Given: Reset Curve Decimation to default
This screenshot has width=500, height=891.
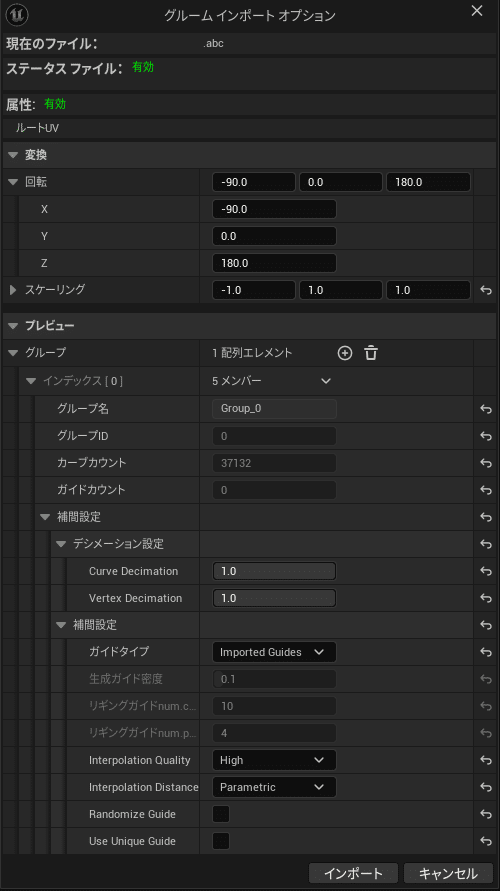Looking at the screenshot, I should [x=486, y=571].
